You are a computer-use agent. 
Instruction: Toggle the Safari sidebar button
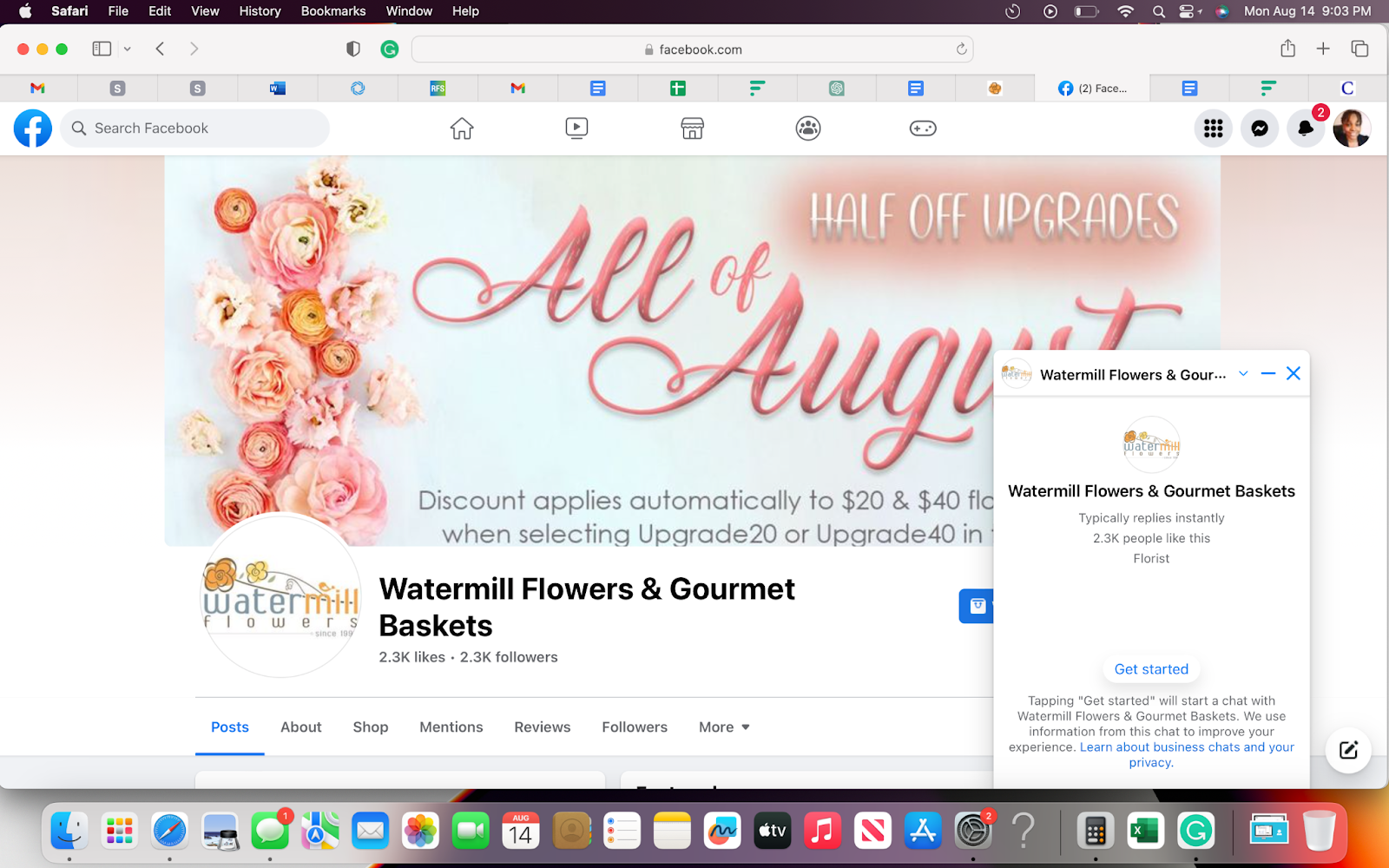pos(102,49)
